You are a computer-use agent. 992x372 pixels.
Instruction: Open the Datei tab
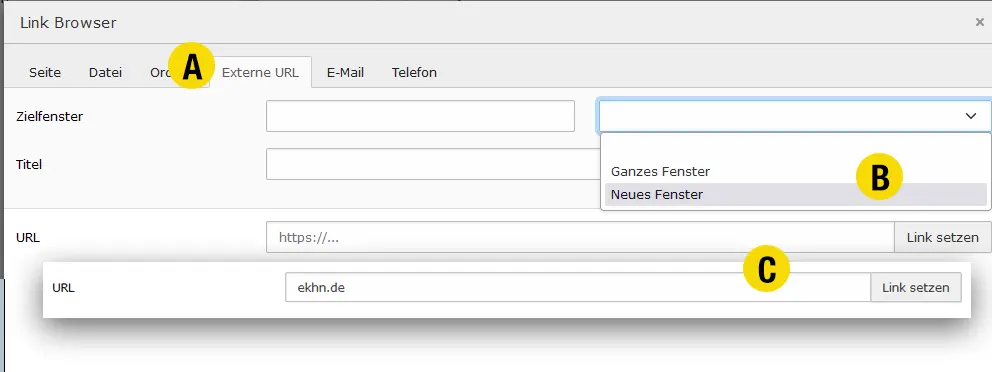coord(105,72)
